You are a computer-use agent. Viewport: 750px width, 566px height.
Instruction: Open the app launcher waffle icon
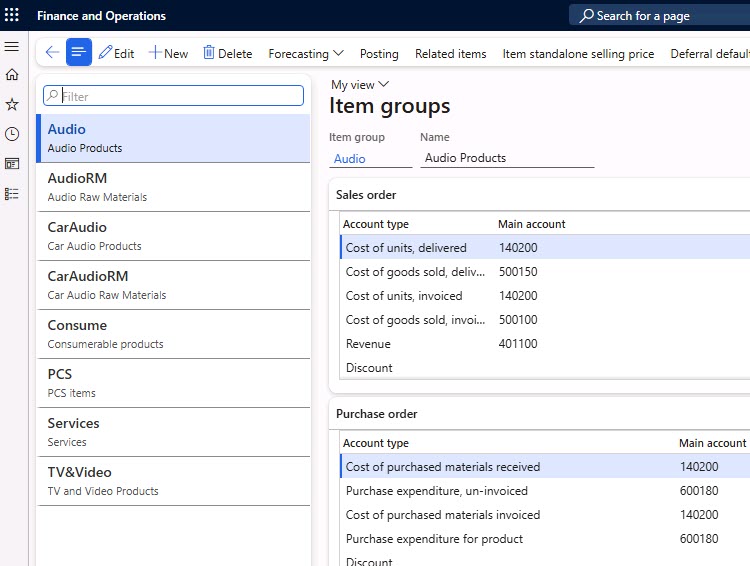coord(12,16)
